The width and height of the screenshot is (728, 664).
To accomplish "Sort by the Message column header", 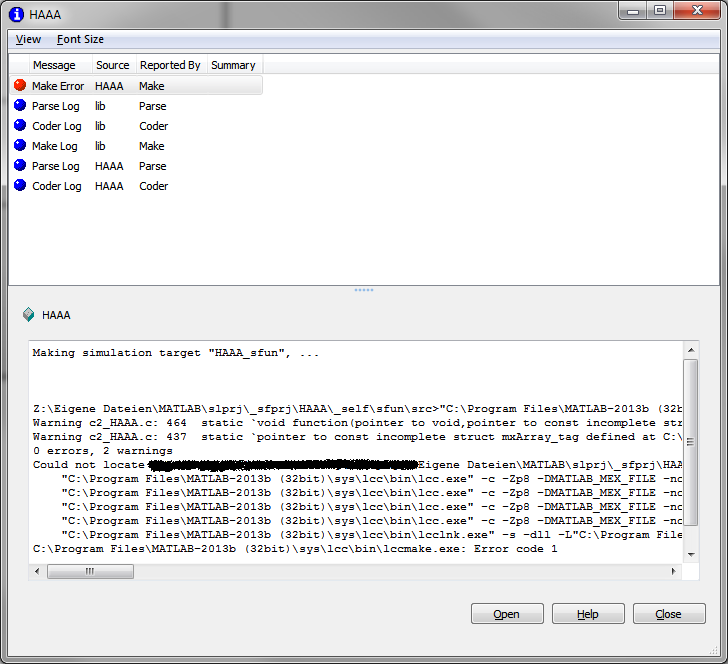I will (x=53, y=65).
